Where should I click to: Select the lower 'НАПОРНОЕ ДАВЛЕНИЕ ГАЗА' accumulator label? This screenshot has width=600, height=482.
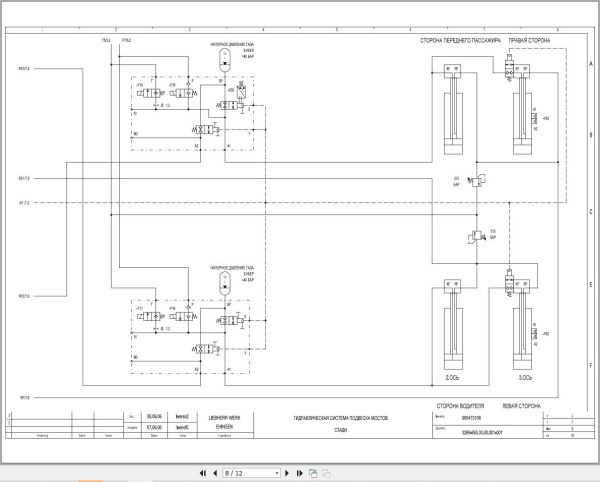pyautogui.click(x=232, y=268)
